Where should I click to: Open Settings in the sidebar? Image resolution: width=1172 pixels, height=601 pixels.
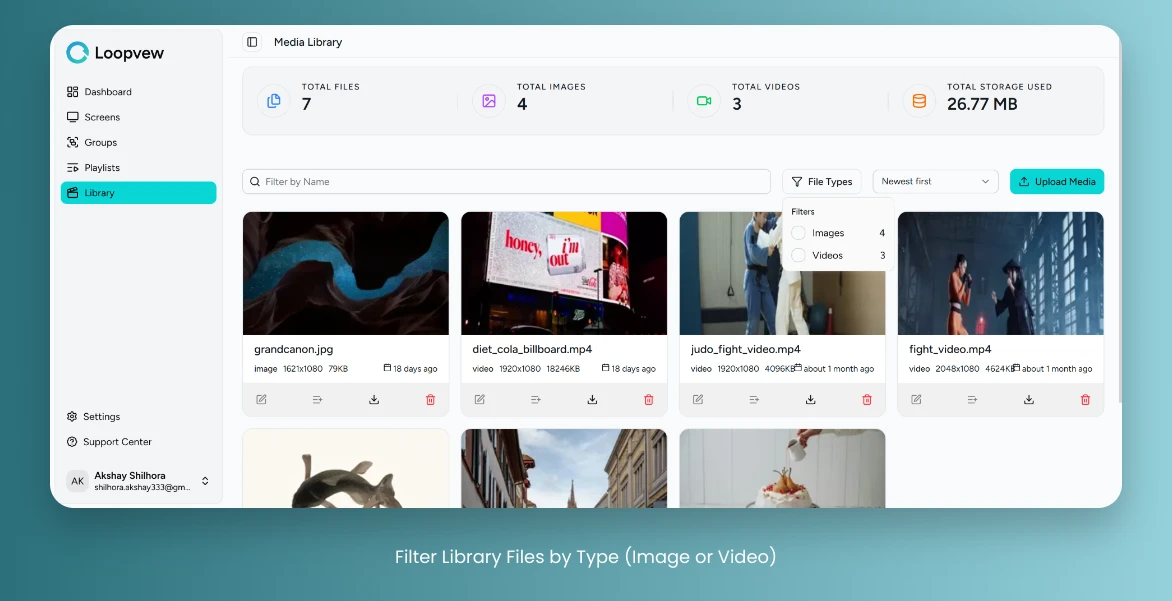138,416
